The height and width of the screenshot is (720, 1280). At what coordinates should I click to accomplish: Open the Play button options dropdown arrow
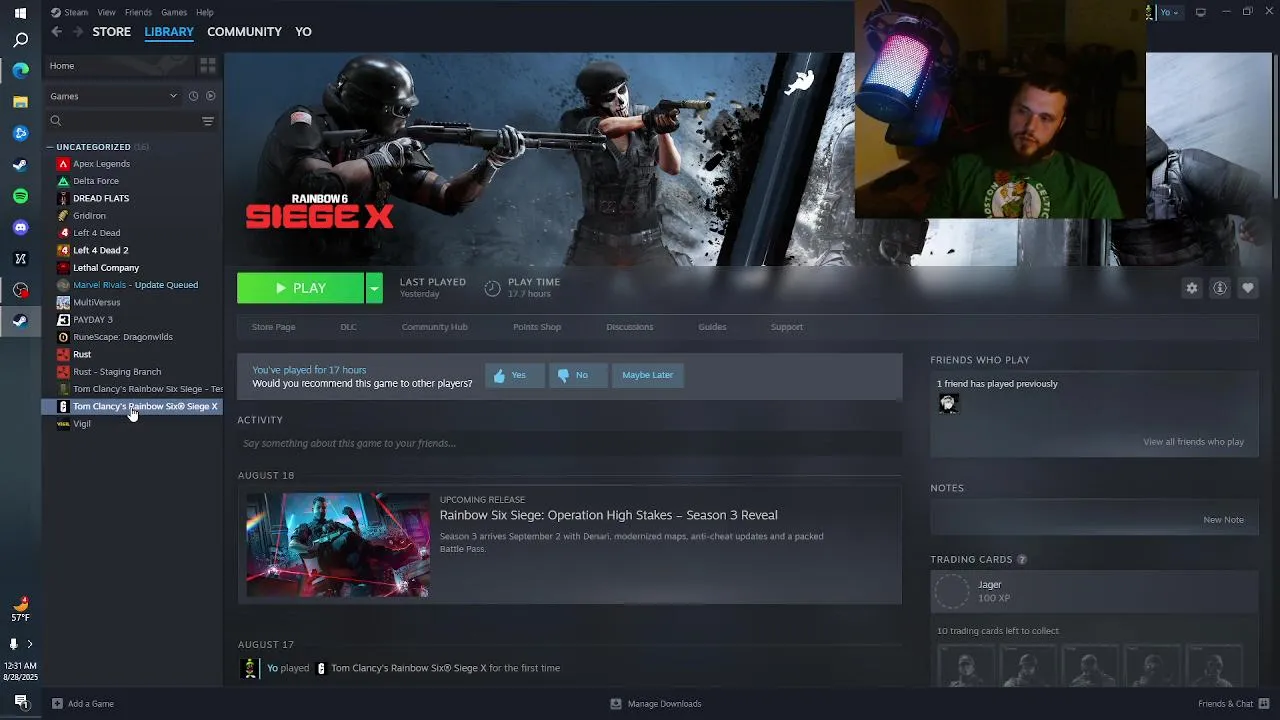pos(374,288)
